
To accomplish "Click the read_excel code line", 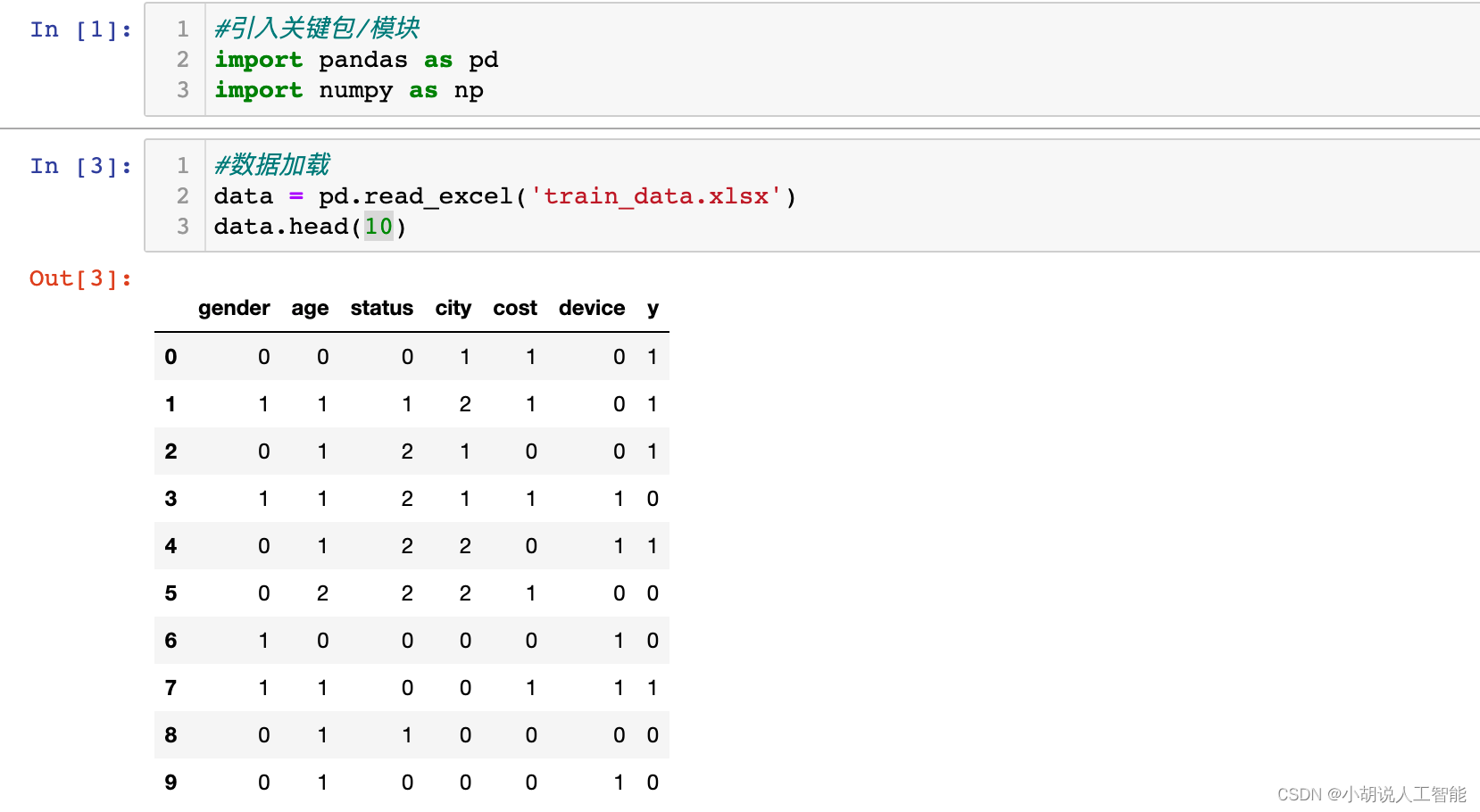I will [x=505, y=196].
